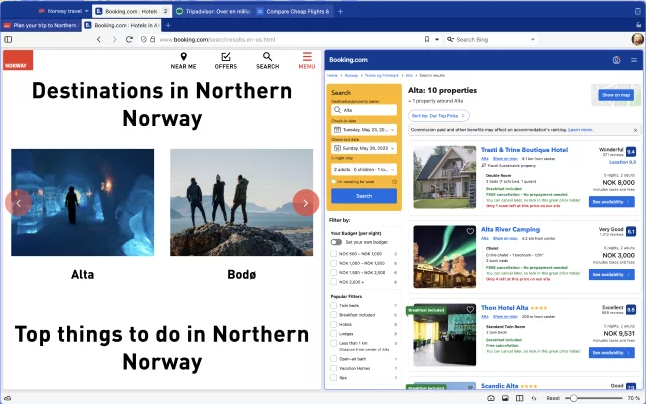Image resolution: width=646 pixels, height=404 pixels.
Task: Reload the current page
Action: (x=129, y=40)
